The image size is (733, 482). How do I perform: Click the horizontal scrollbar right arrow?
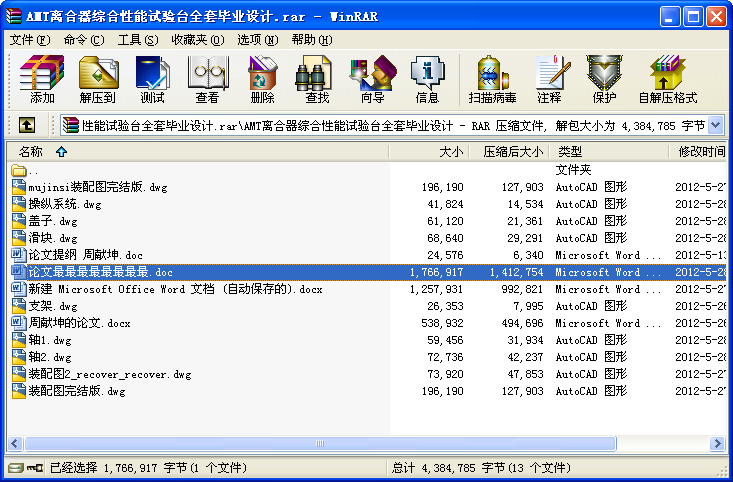coord(716,443)
